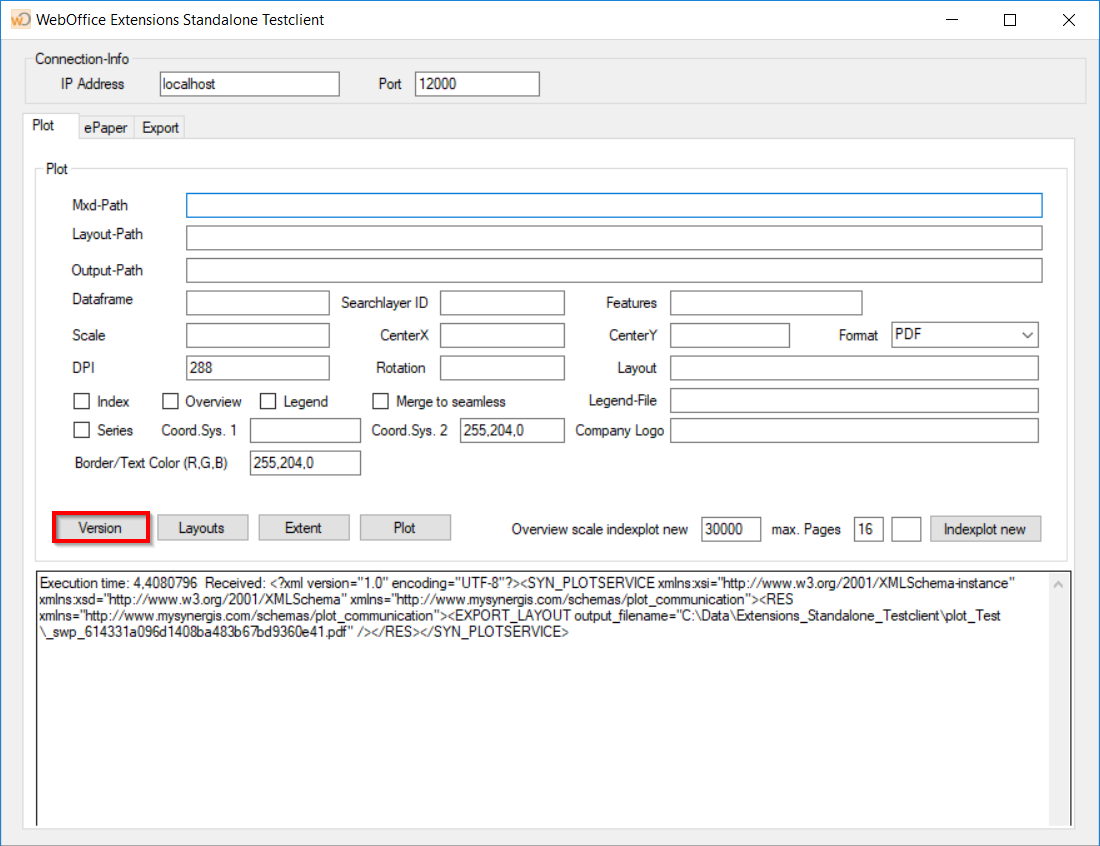Click inside the empty Mxd-Path field

[613, 205]
